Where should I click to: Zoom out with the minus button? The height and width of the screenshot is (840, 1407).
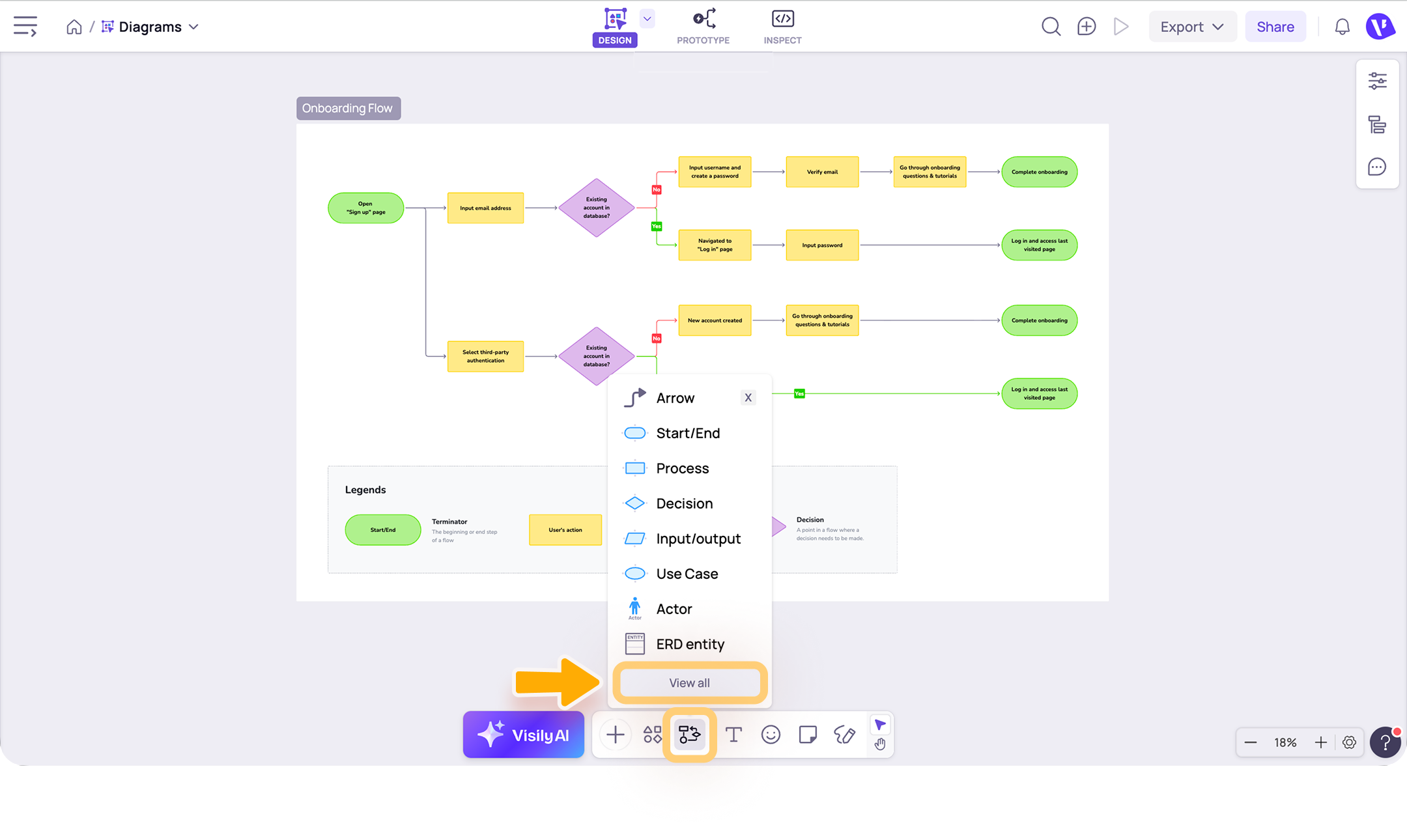[x=1251, y=742]
